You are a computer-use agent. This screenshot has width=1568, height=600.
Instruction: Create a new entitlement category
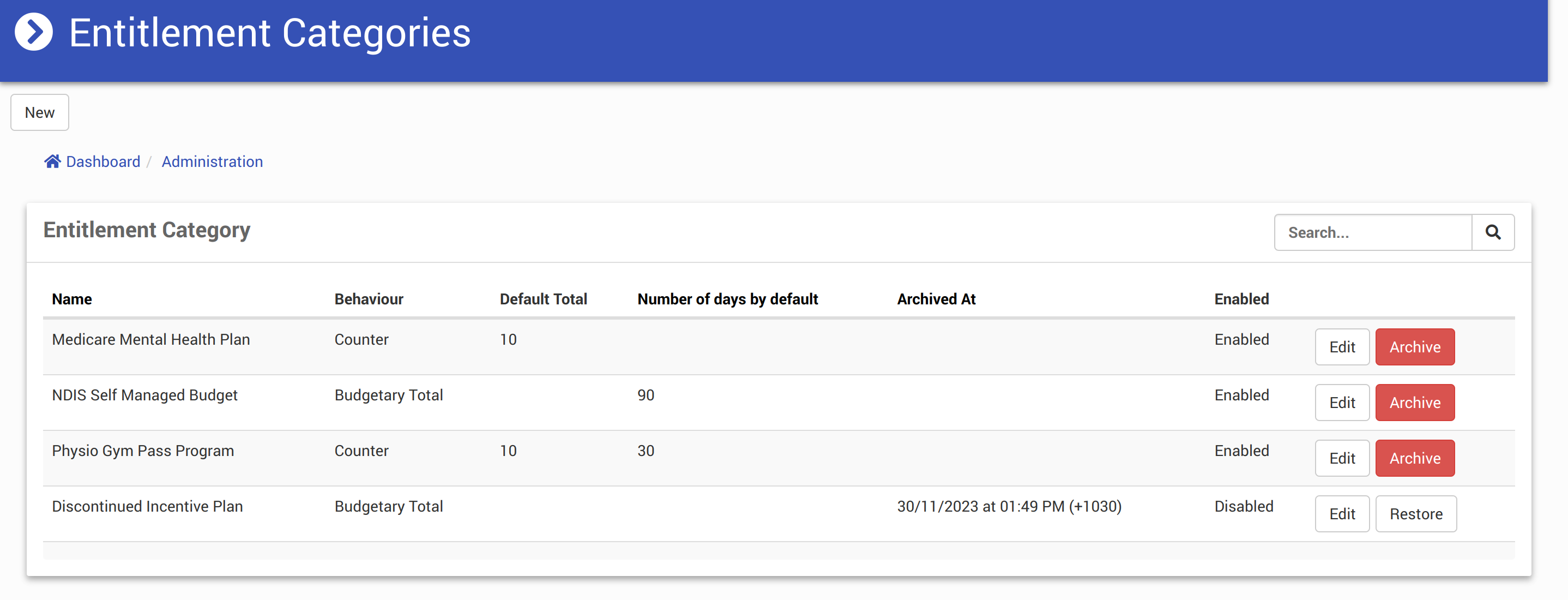click(40, 113)
